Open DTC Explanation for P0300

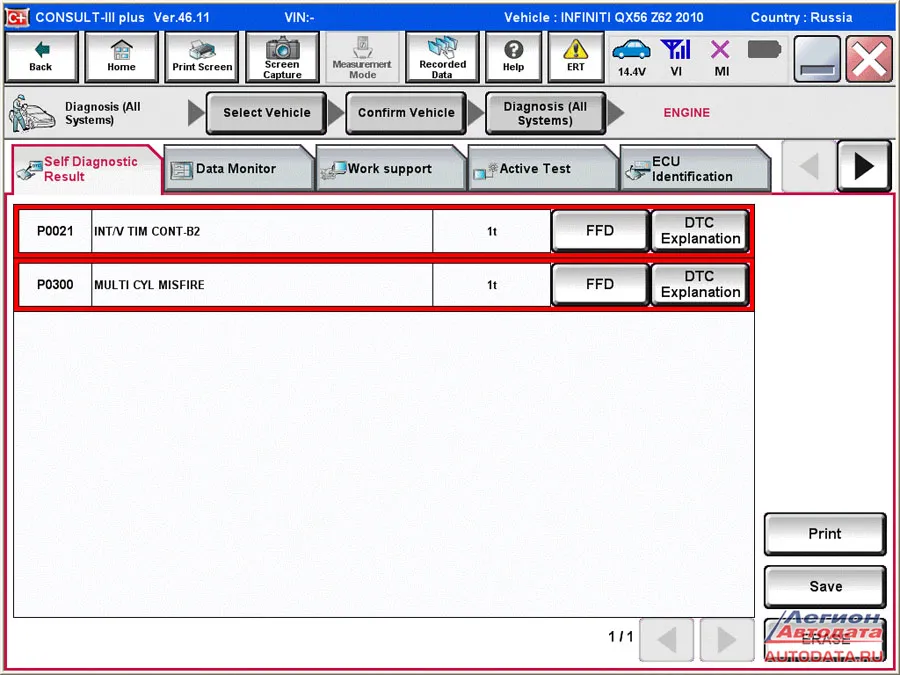pos(700,284)
